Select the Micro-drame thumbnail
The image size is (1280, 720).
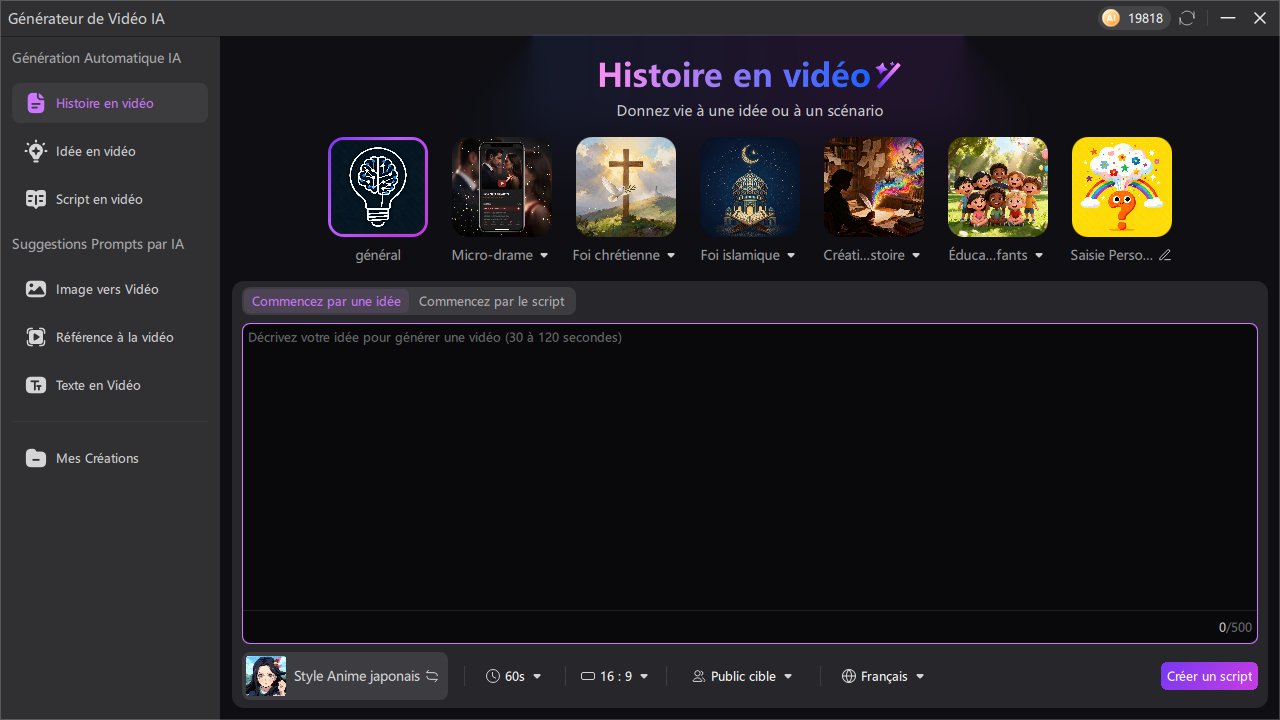502,187
